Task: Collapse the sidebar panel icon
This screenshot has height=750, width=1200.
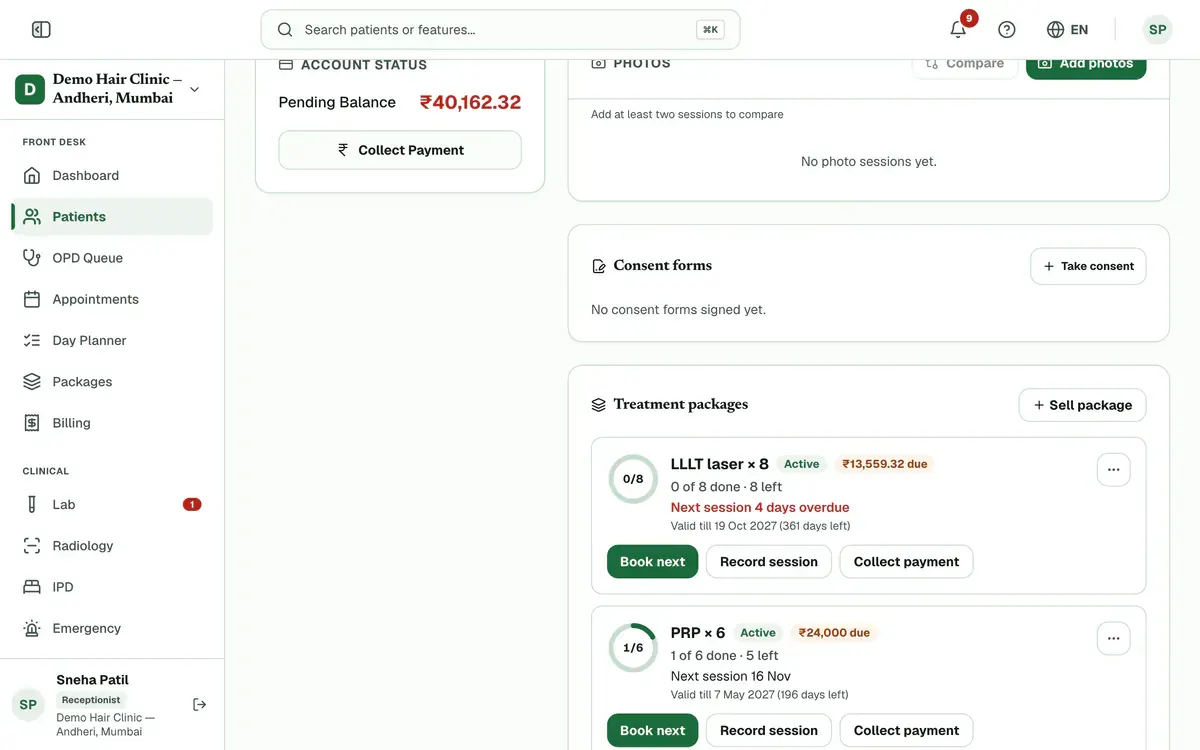Action: click(x=41, y=30)
